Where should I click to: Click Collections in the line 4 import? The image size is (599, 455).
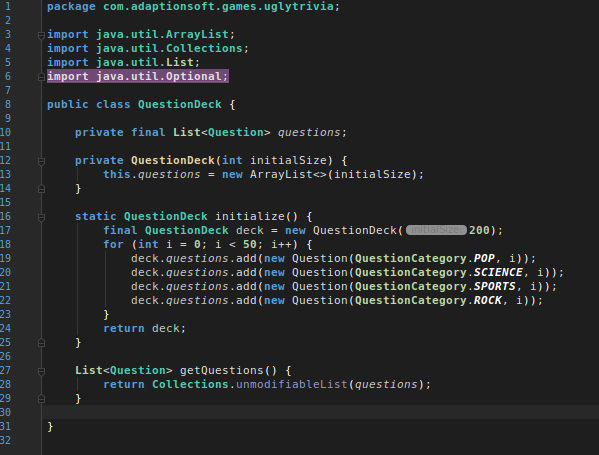click(x=204, y=48)
